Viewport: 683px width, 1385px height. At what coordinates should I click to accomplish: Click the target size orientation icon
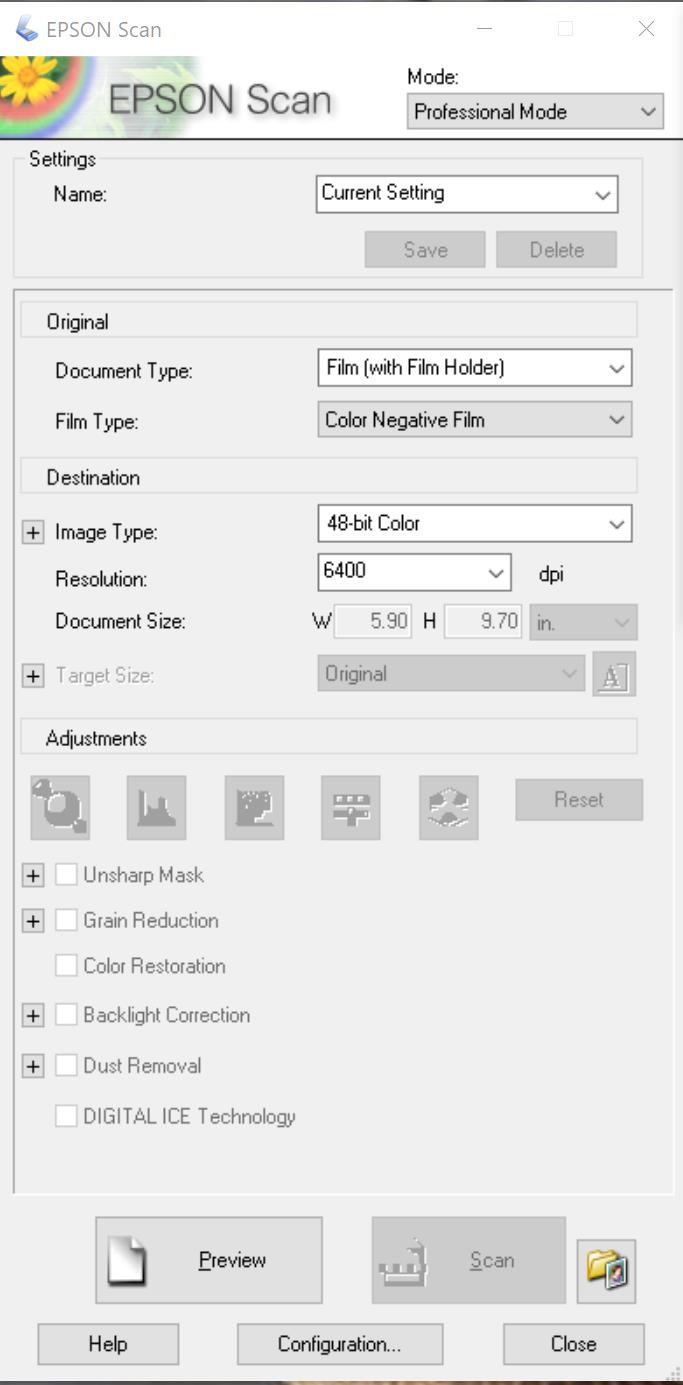pyautogui.click(x=613, y=675)
